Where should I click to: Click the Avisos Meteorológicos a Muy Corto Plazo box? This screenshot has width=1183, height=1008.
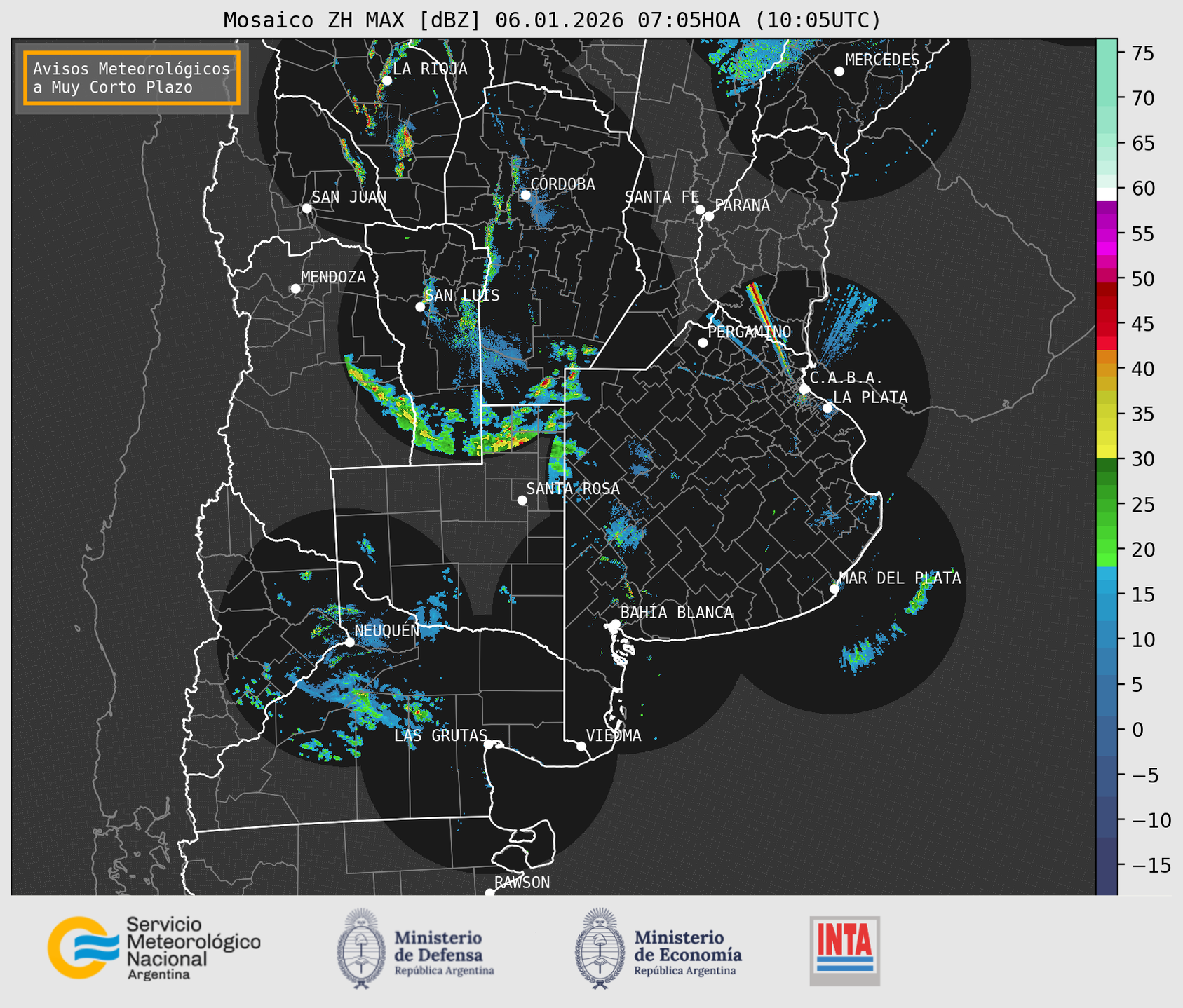(x=132, y=78)
